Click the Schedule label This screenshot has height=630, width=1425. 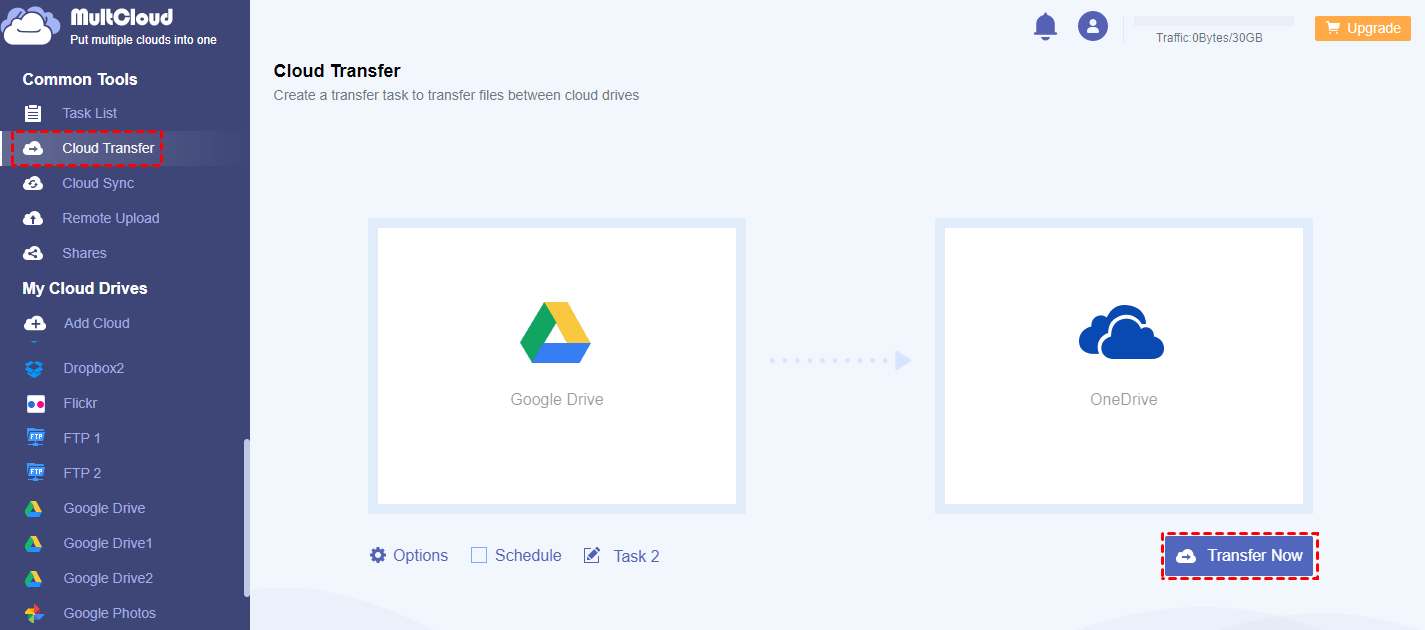528,555
